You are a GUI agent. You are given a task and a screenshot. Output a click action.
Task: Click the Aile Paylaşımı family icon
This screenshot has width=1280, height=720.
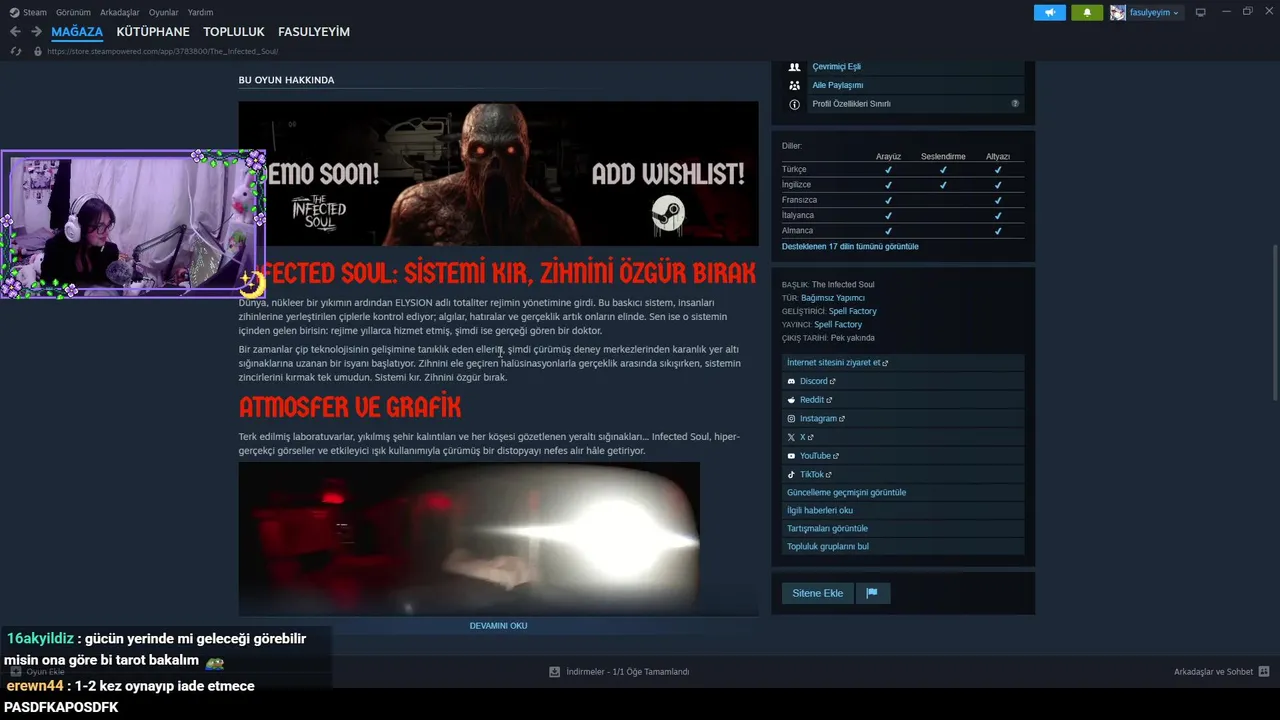[794, 85]
